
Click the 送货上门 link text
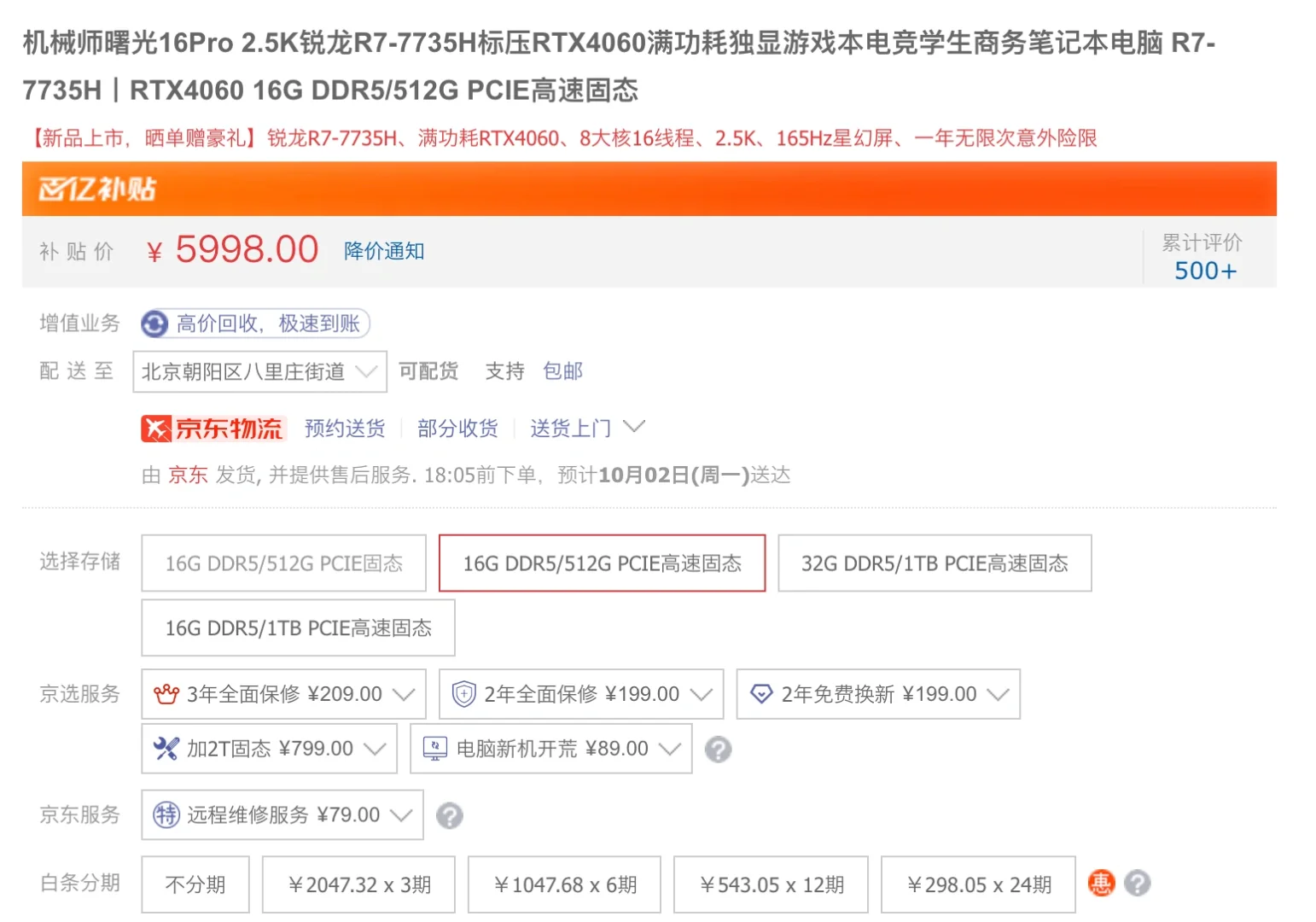[x=570, y=429]
